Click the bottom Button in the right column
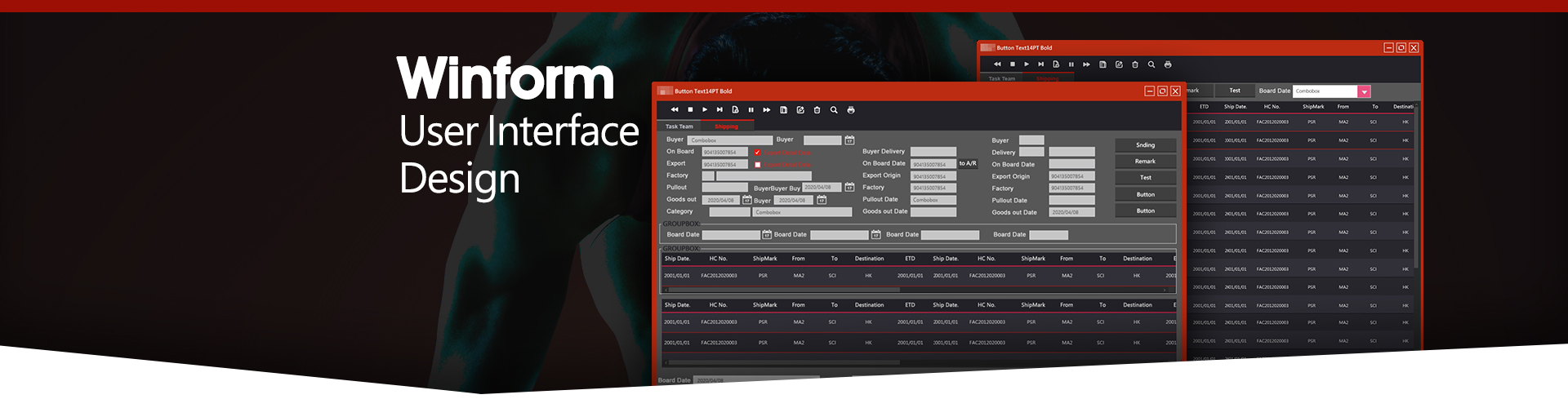The height and width of the screenshot is (408, 1568). pos(1146,211)
